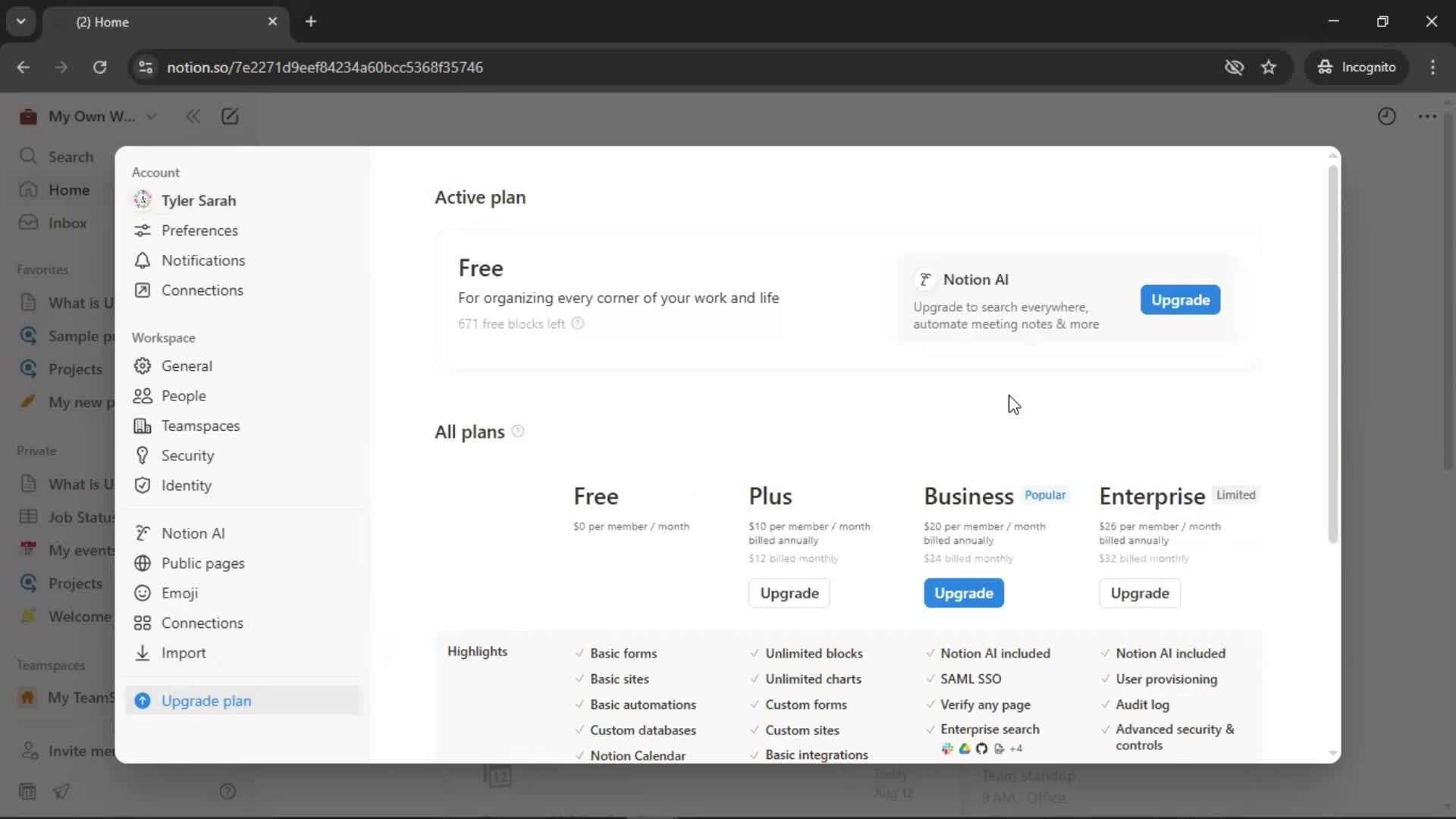Open Welcome page in sidebar
This screenshot has height=819, width=1456.
[x=64, y=617]
